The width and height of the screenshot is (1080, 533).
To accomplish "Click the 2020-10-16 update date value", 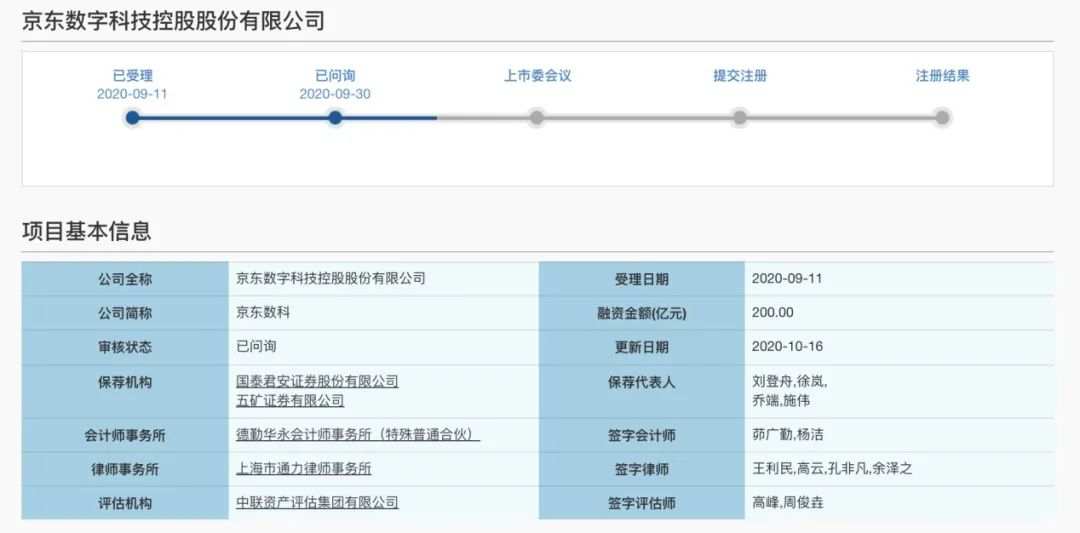I will tap(787, 346).
